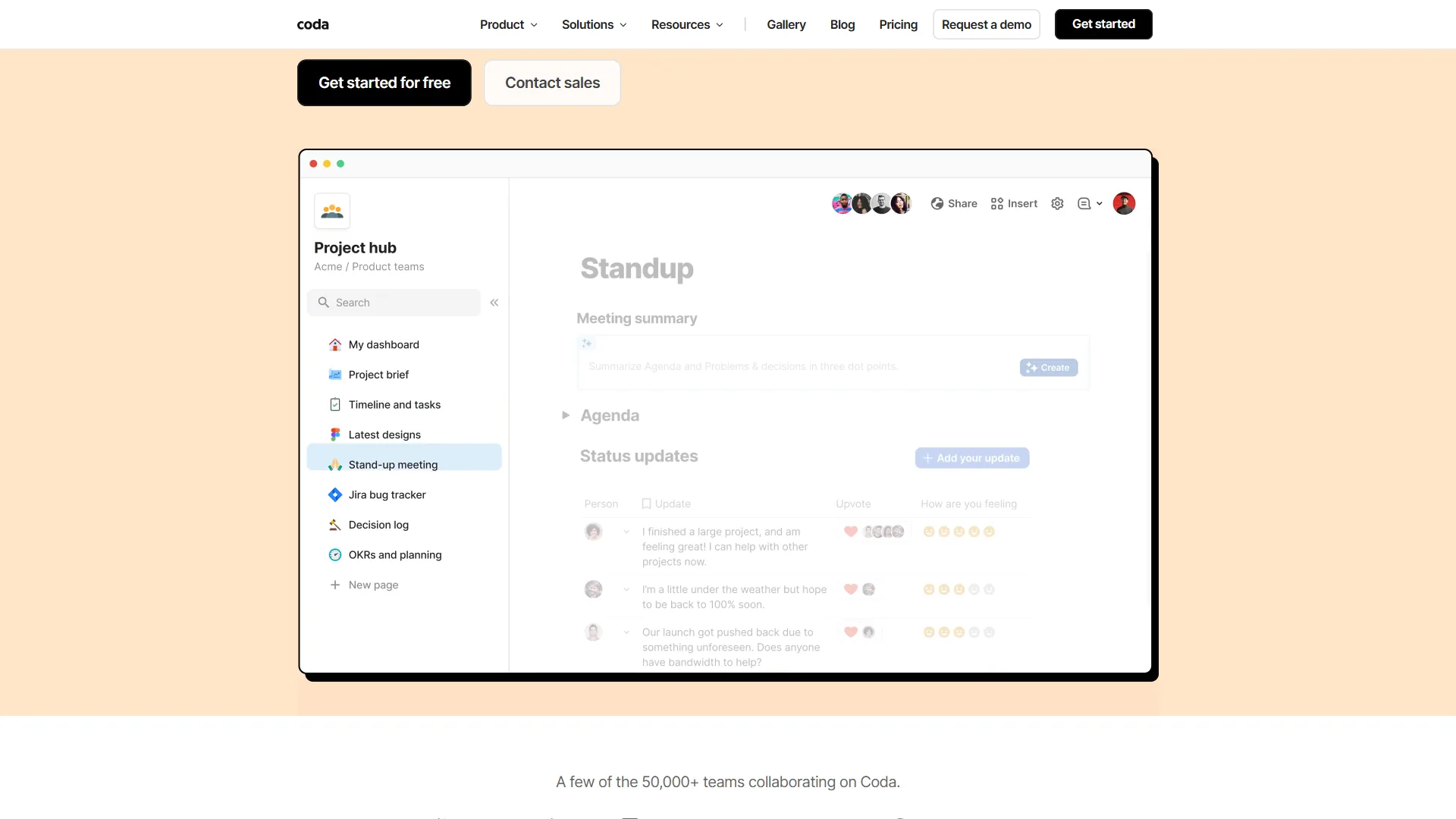This screenshot has width=1456, height=819.
Task: Collapse the sidebar with double-chevron icon
Action: [494, 303]
